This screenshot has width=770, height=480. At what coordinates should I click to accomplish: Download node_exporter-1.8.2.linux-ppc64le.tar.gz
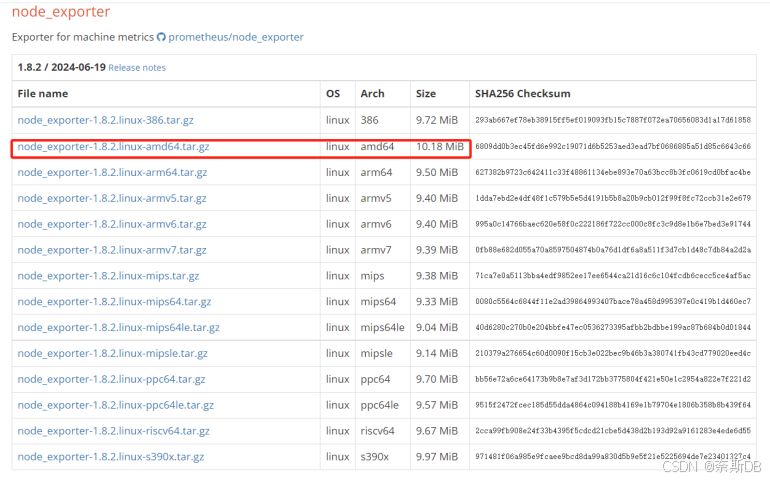coord(116,405)
